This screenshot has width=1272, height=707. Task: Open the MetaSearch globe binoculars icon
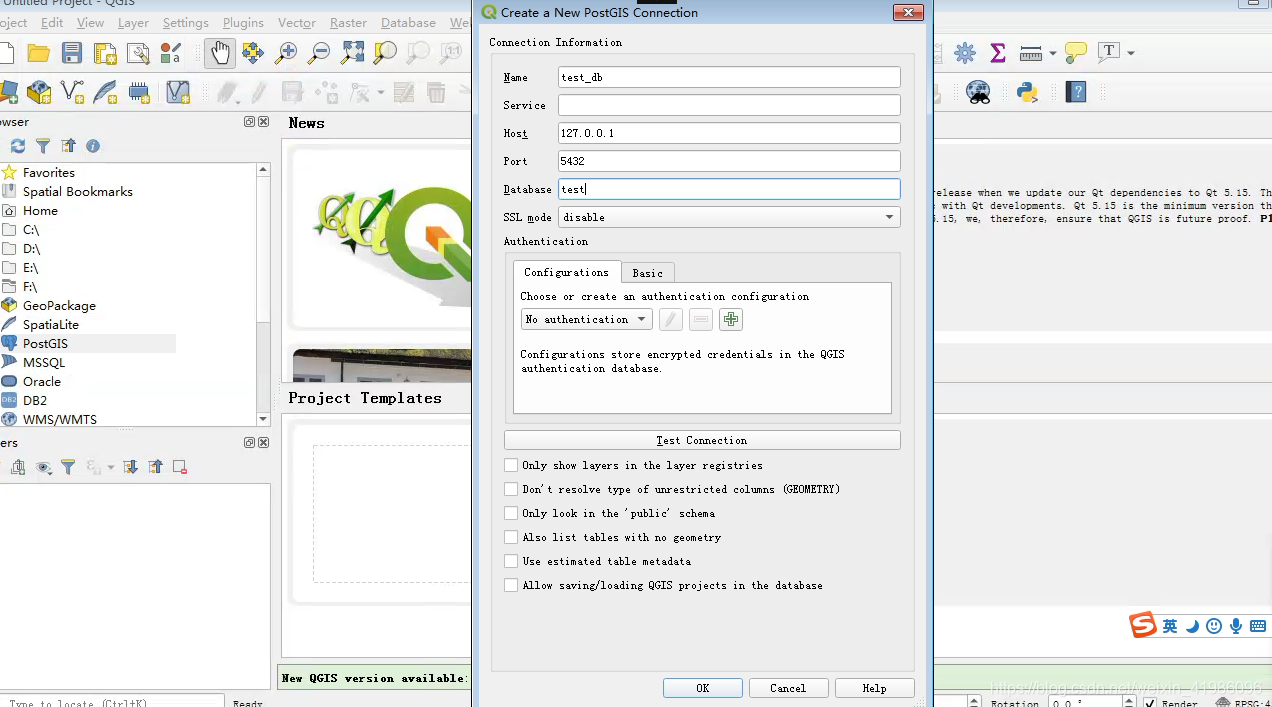tap(978, 93)
